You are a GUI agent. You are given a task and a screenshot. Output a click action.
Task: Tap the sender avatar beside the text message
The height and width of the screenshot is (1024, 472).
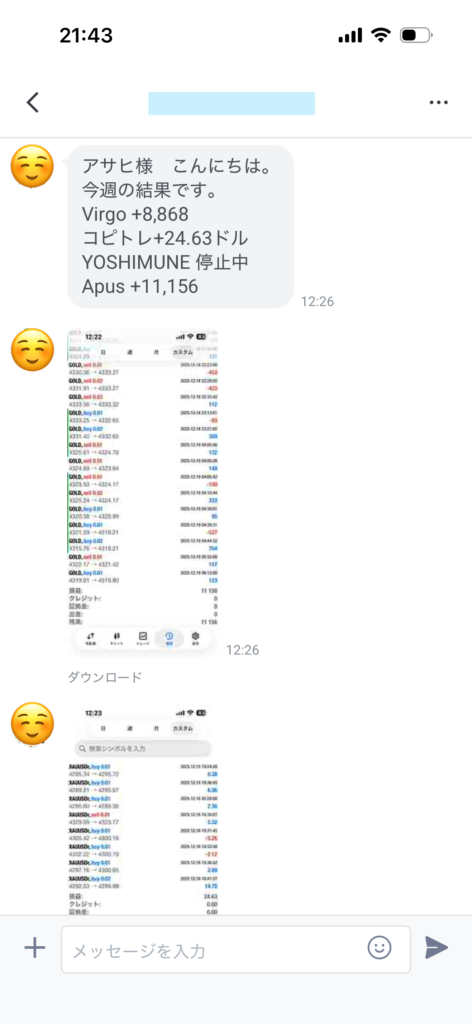[x=33, y=166]
